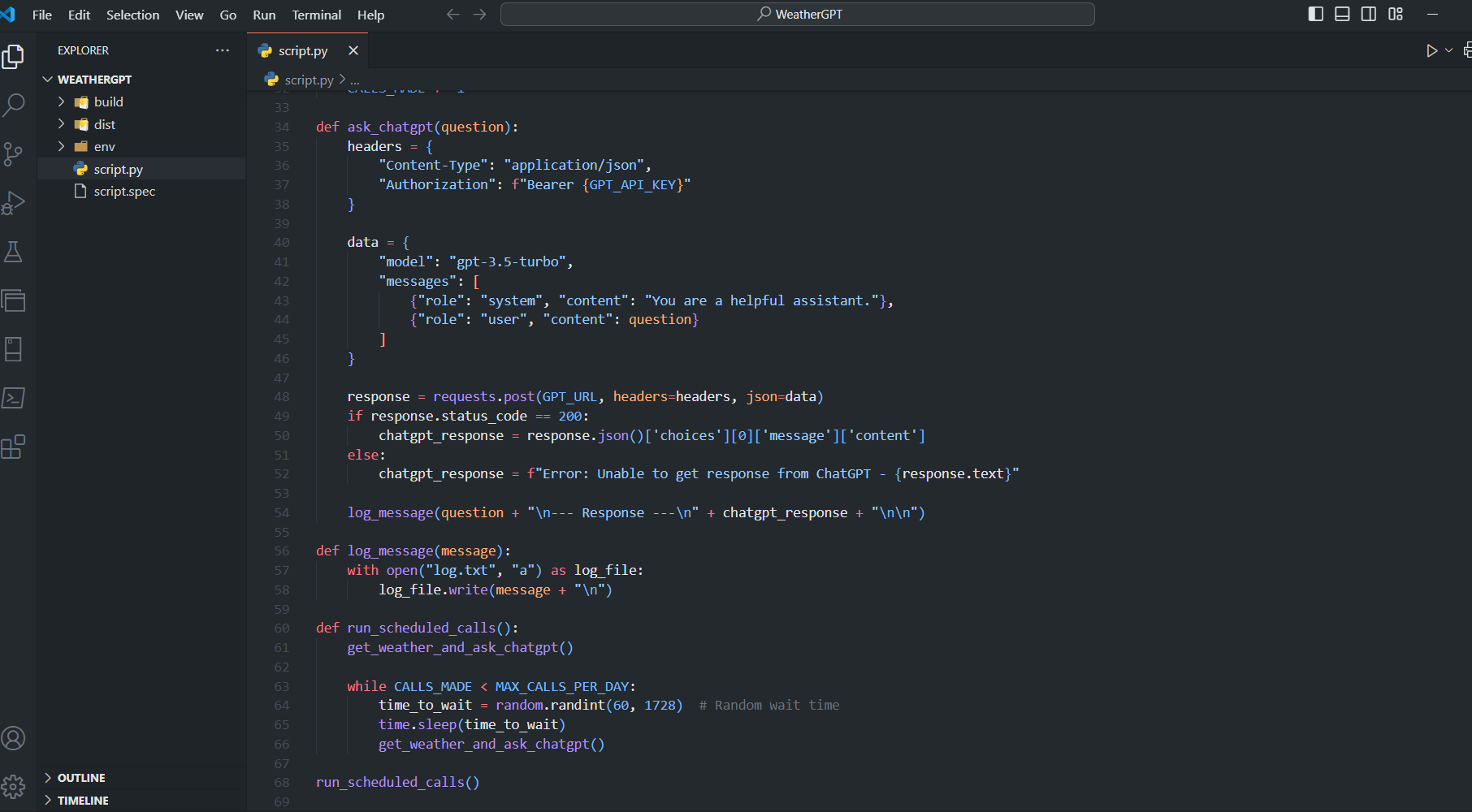Open the Manage settings gear
Image resolution: width=1472 pixels, height=812 pixels.
click(x=14, y=786)
